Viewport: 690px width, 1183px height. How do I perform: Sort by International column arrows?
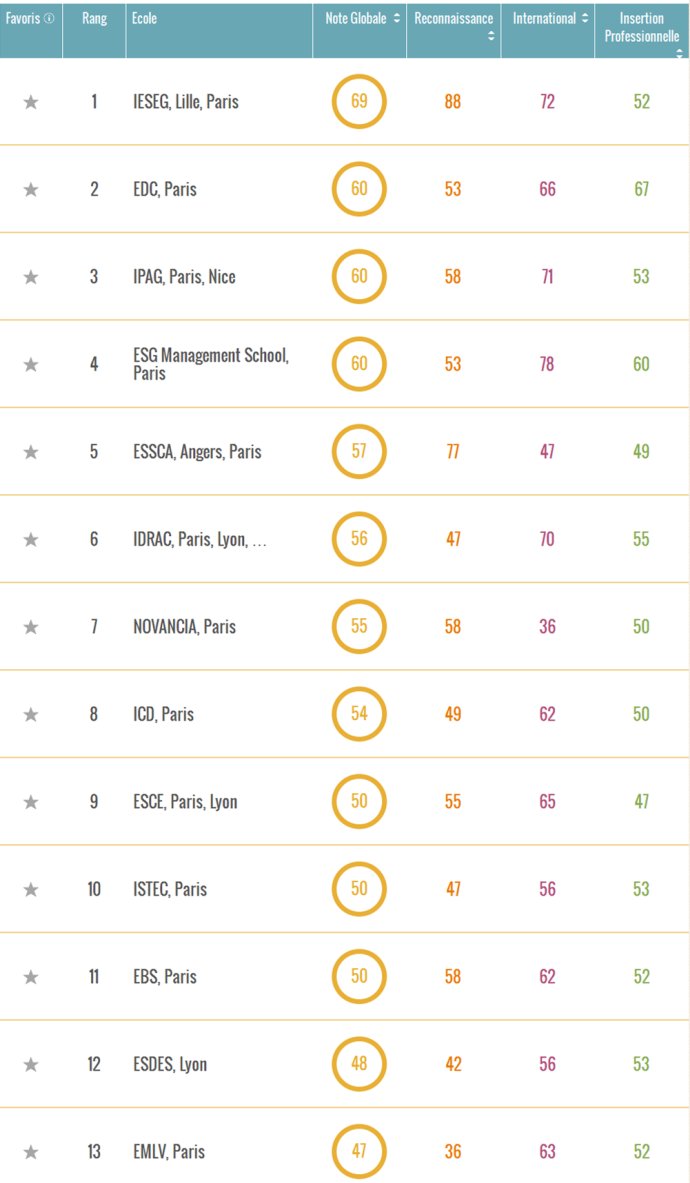[584, 19]
